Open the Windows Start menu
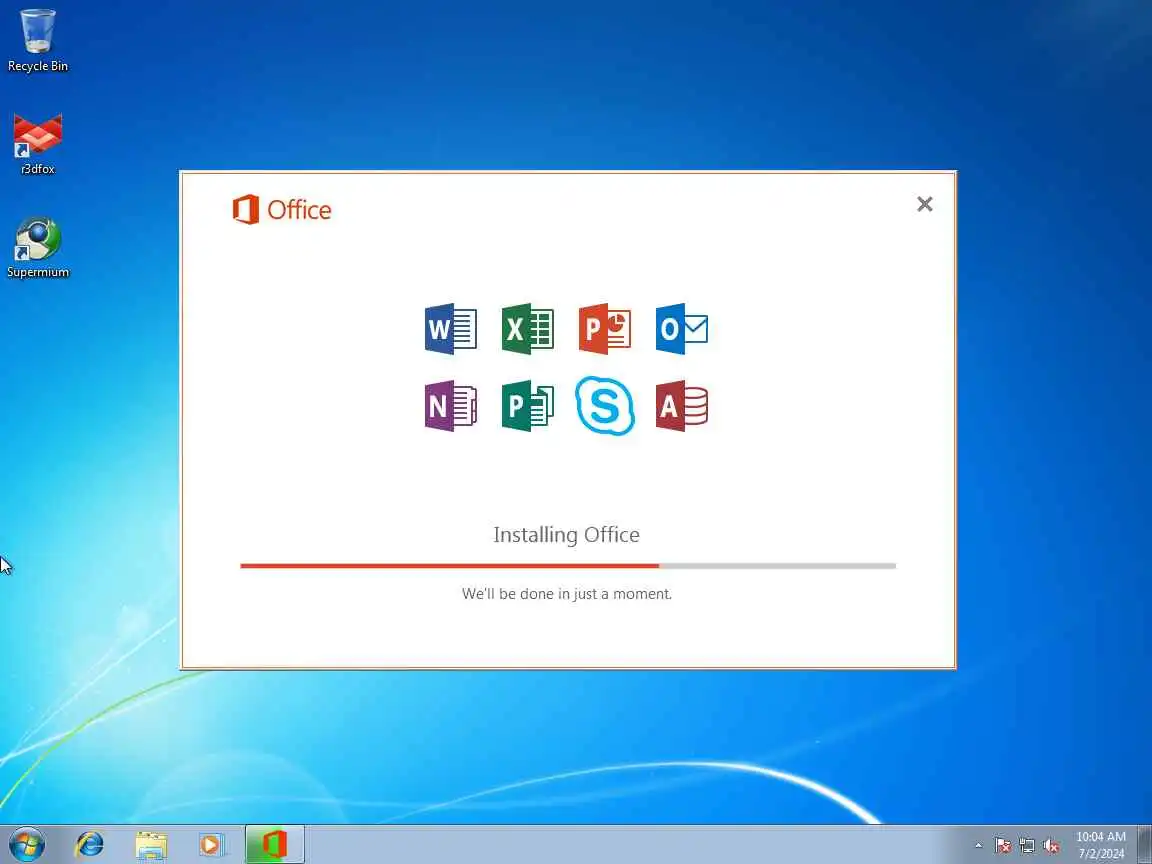 (27, 845)
